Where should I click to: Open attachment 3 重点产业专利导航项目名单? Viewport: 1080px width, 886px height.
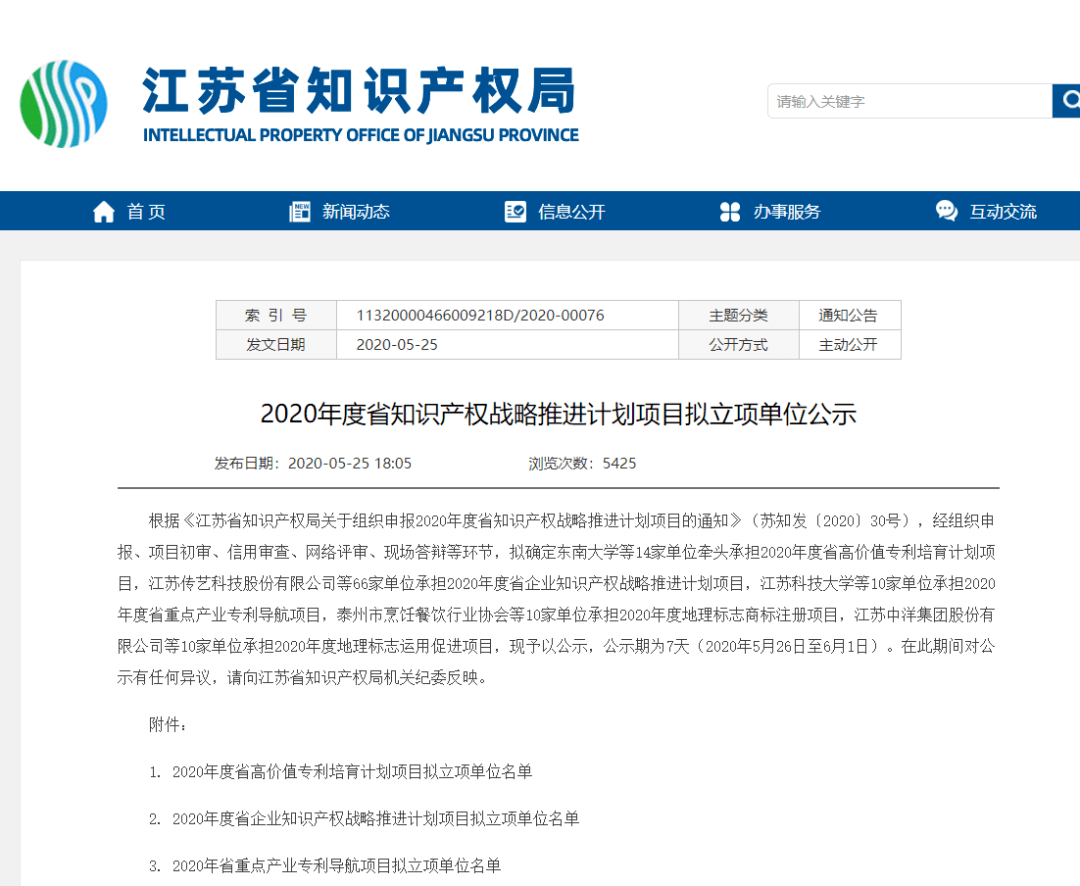click(336, 865)
